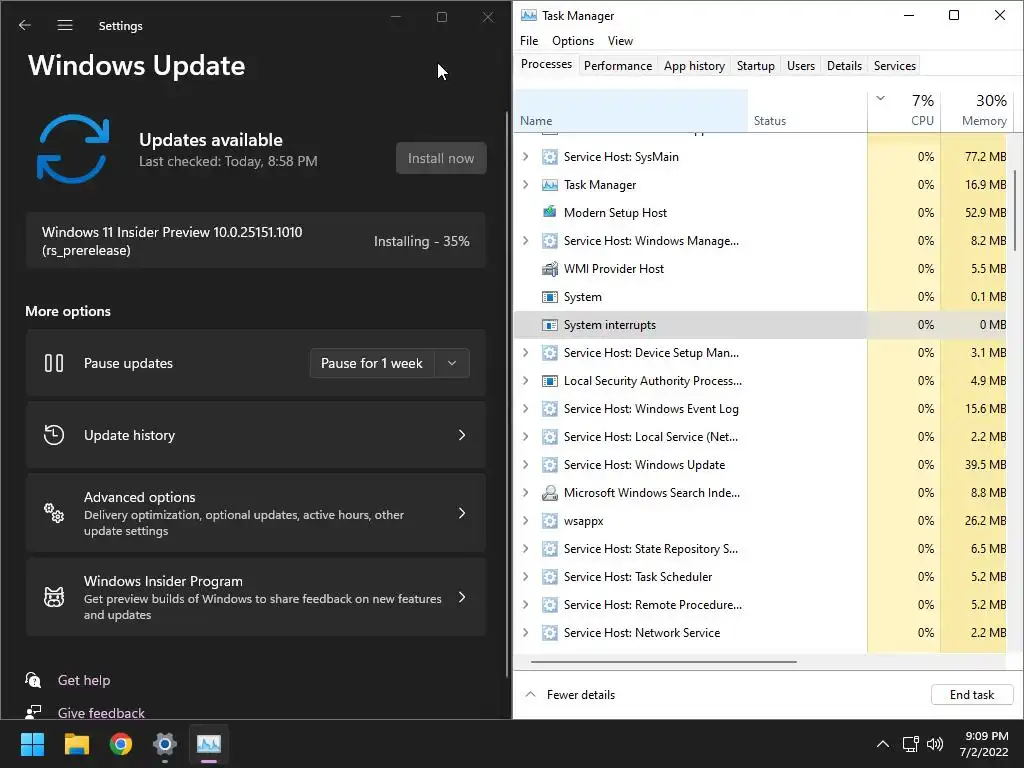Expand the Task Manager process group
The height and width of the screenshot is (768, 1024).
[x=526, y=185]
